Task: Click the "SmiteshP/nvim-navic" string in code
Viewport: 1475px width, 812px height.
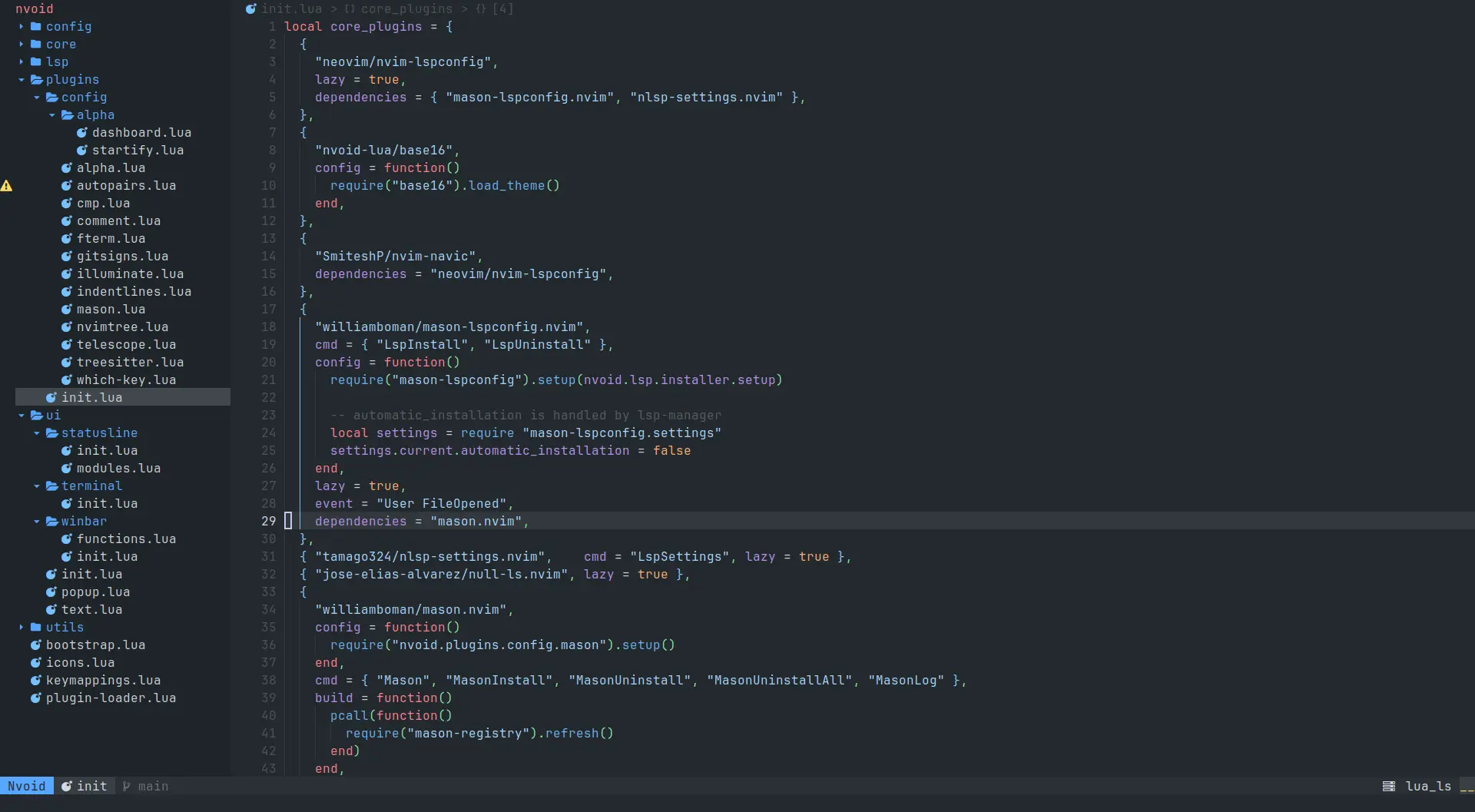Action: point(396,257)
